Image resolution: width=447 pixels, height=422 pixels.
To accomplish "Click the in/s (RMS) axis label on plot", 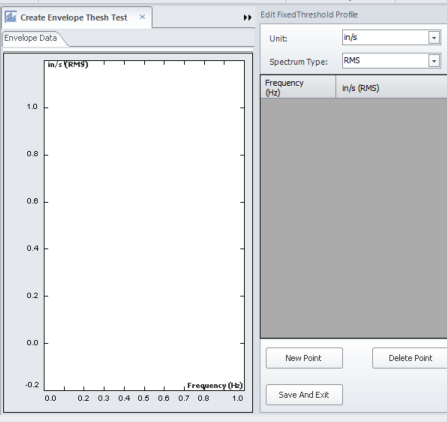I will pyautogui.click(x=68, y=64).
